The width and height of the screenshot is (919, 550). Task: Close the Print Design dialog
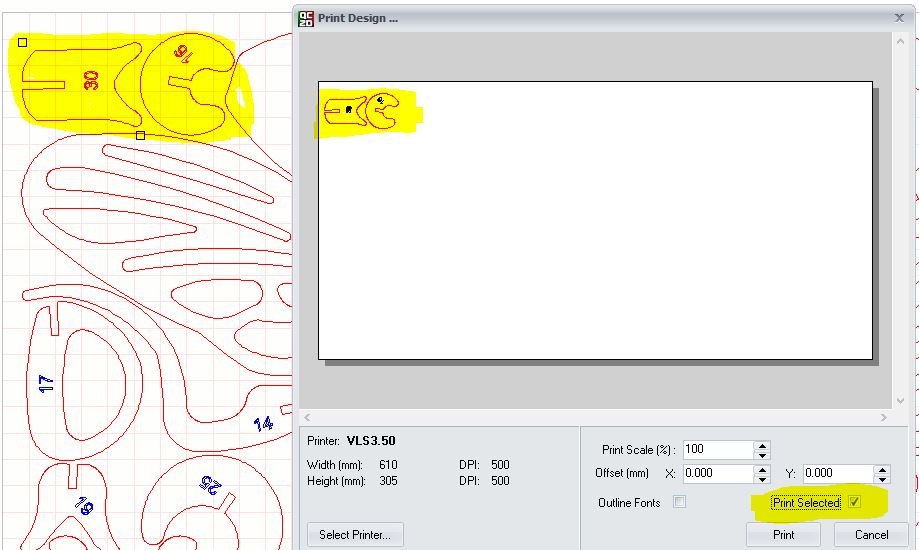(x=899, y=18)
